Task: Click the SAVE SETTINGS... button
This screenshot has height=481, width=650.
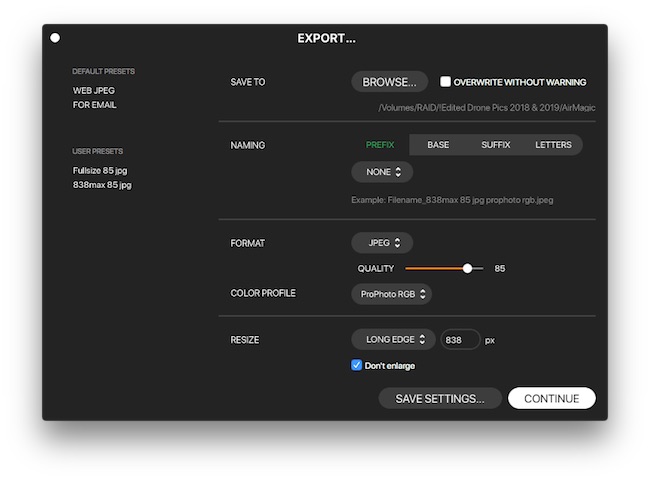Action: click(440, 398)
